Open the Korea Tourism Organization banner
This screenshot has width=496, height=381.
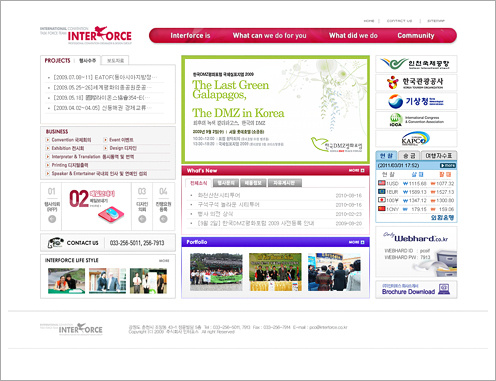click(416, 82)
